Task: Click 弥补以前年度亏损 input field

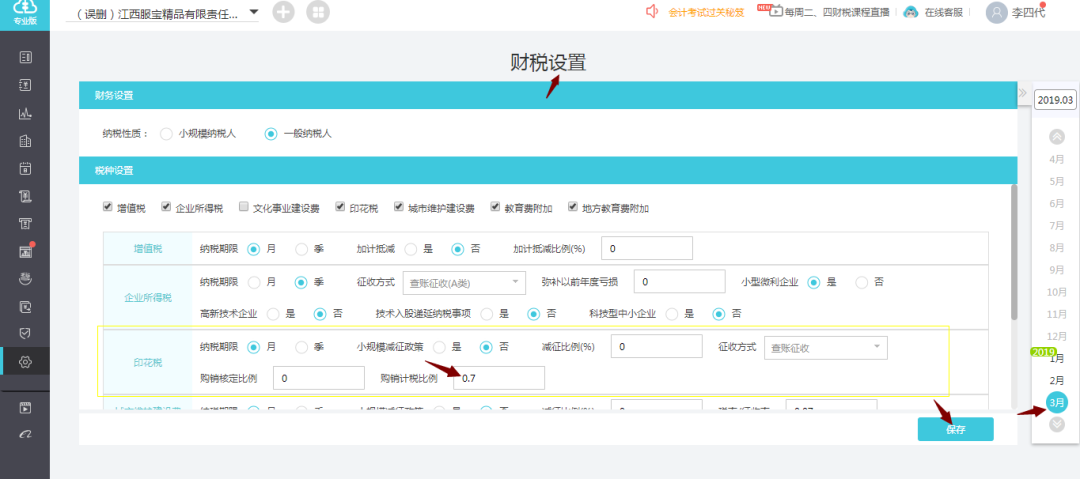Action: coord(680,282)
